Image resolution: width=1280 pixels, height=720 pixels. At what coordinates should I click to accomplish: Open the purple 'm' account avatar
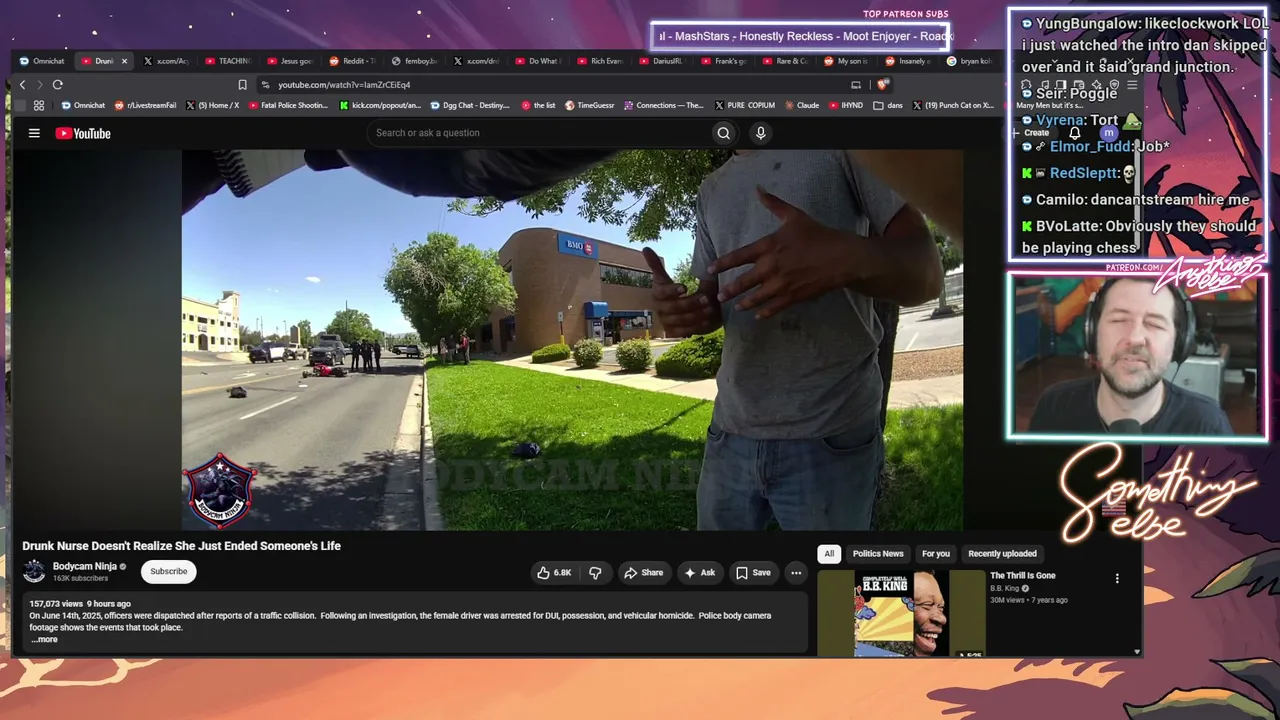(x=1108, y=133)
